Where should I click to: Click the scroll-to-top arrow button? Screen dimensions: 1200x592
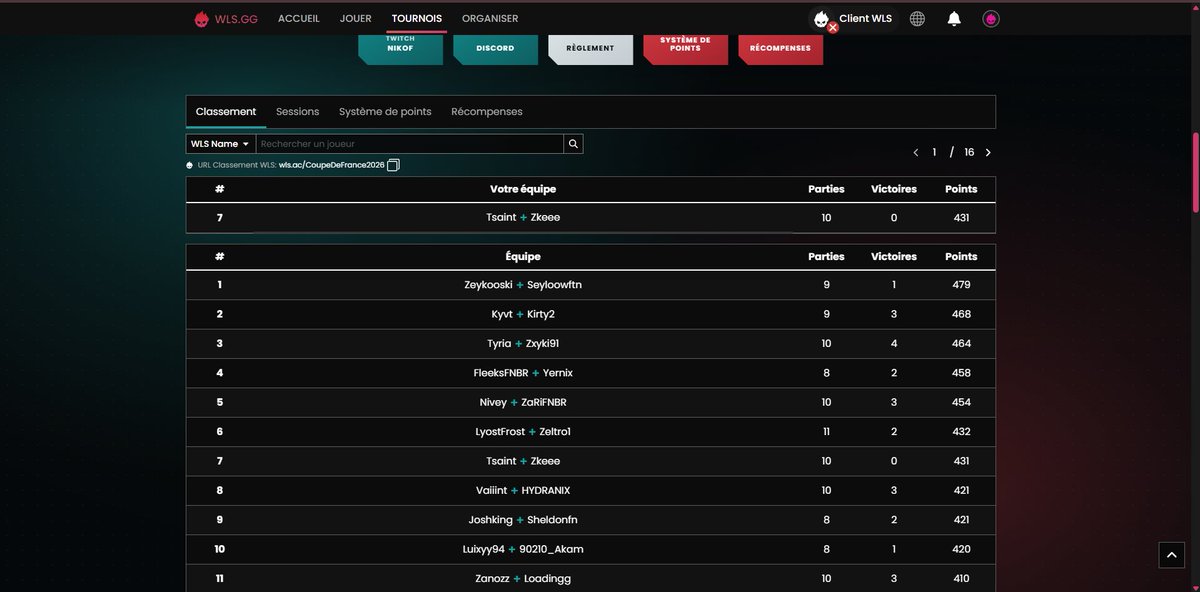1171,555
